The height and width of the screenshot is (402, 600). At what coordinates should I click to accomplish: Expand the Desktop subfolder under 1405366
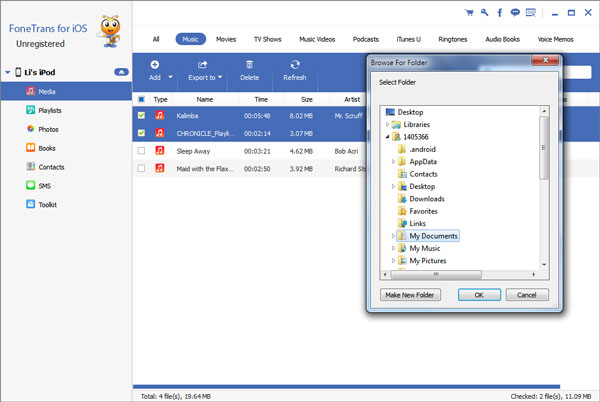[x=393, y=186]
